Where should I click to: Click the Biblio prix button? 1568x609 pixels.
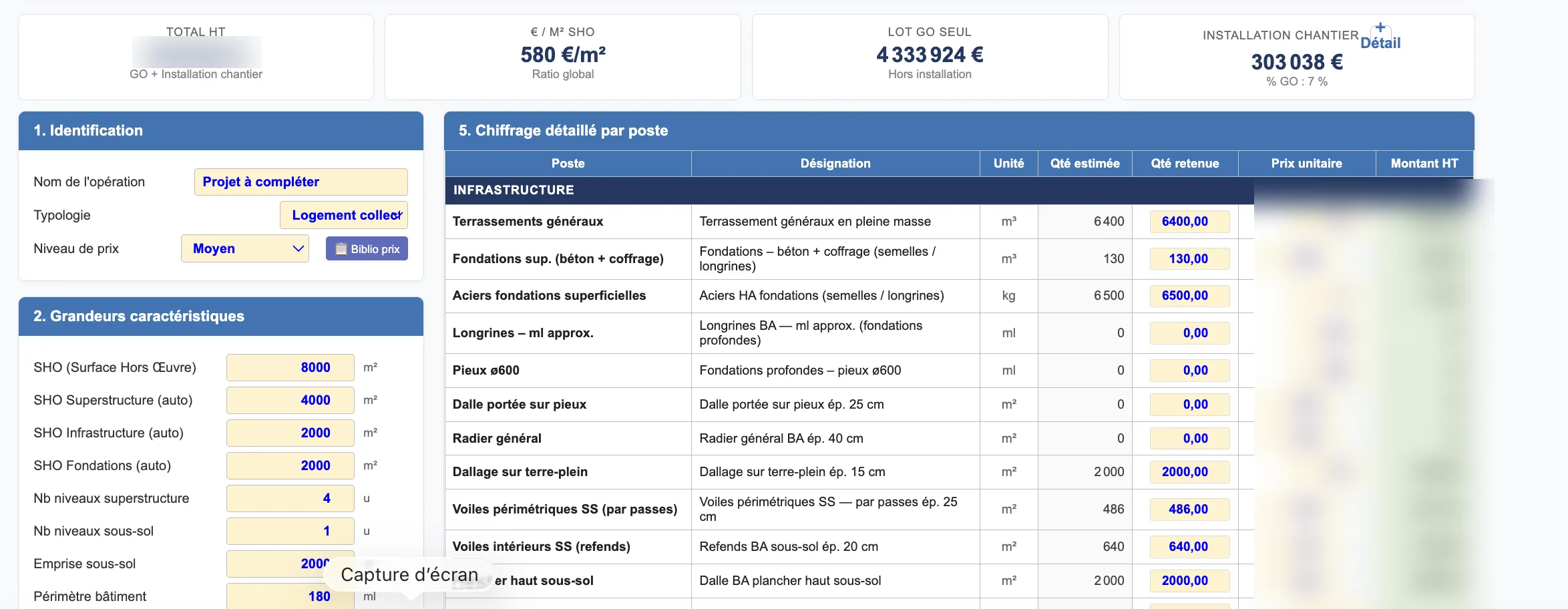[x=367, y=248]
